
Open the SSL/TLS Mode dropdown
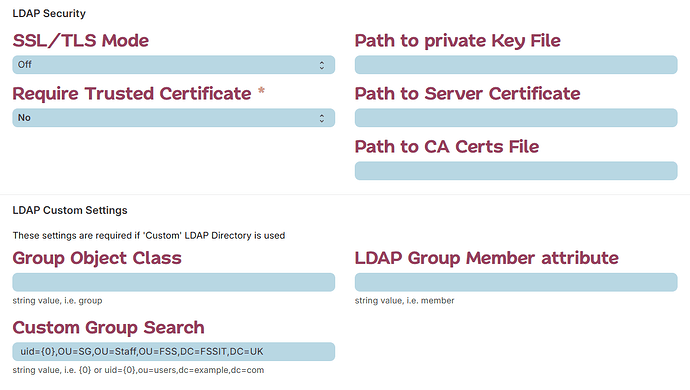(173, 65)
